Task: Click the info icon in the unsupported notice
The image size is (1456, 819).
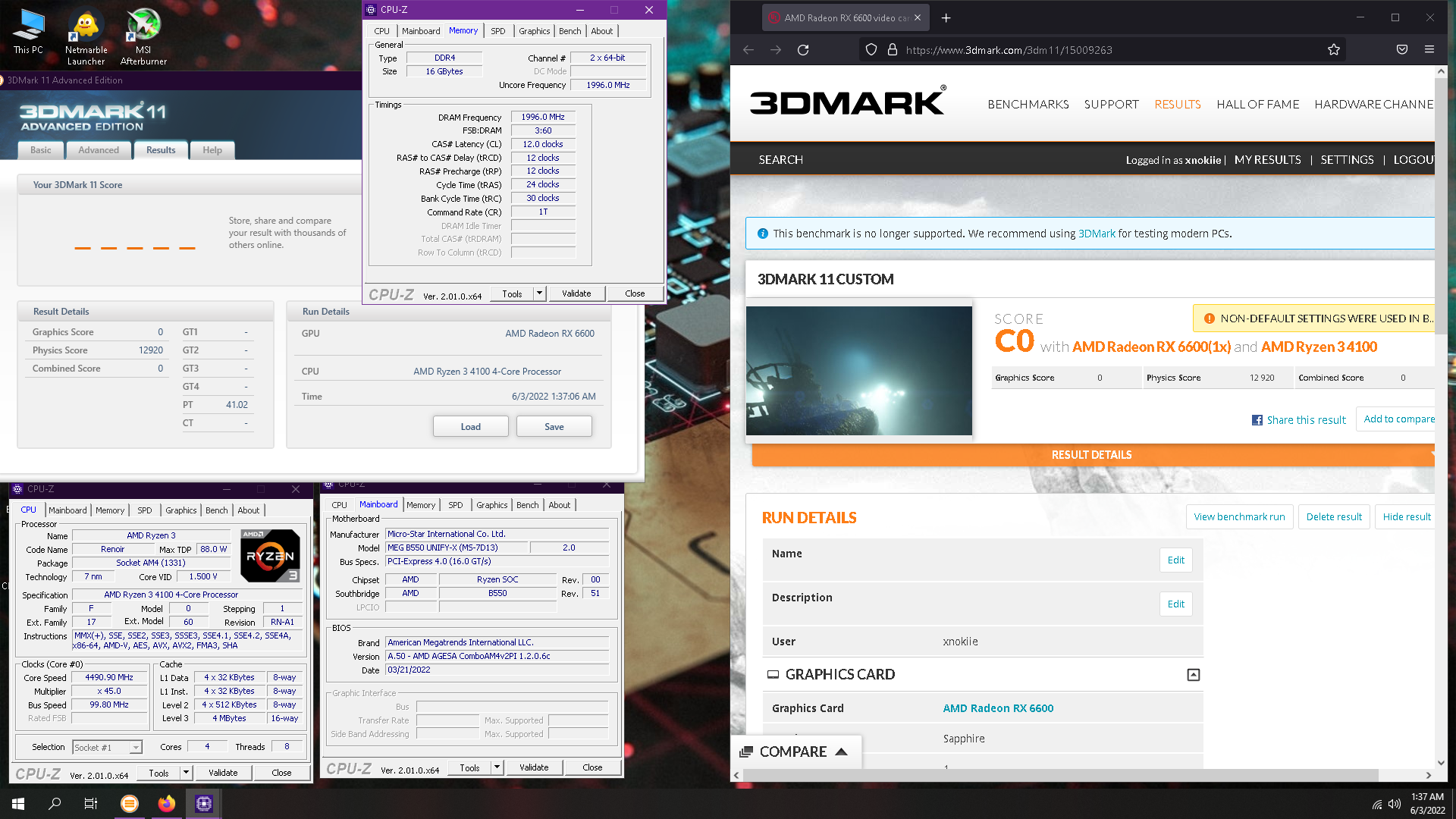Action: [763, 234]
